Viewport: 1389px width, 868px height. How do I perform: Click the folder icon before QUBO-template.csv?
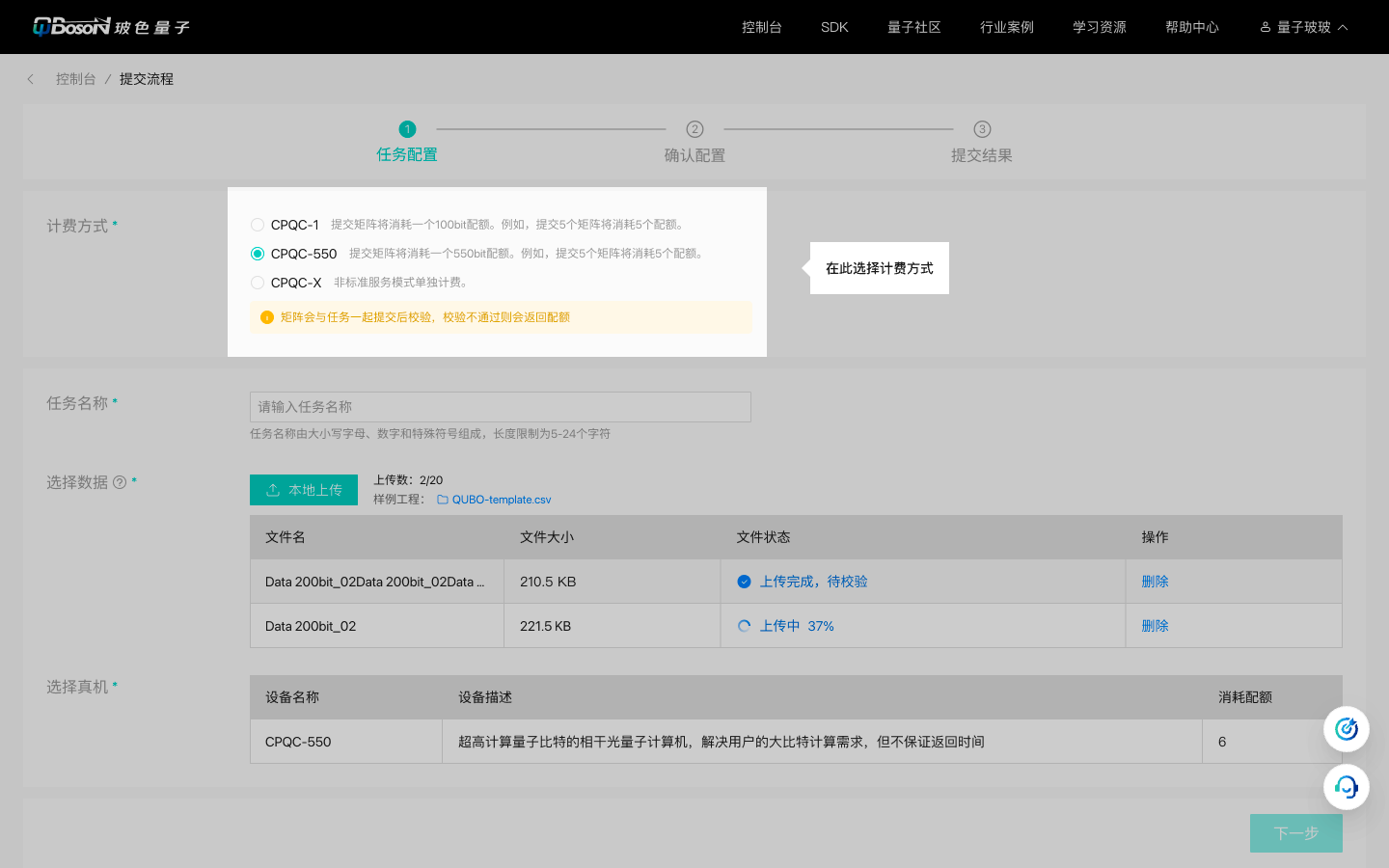click(443, 500)
